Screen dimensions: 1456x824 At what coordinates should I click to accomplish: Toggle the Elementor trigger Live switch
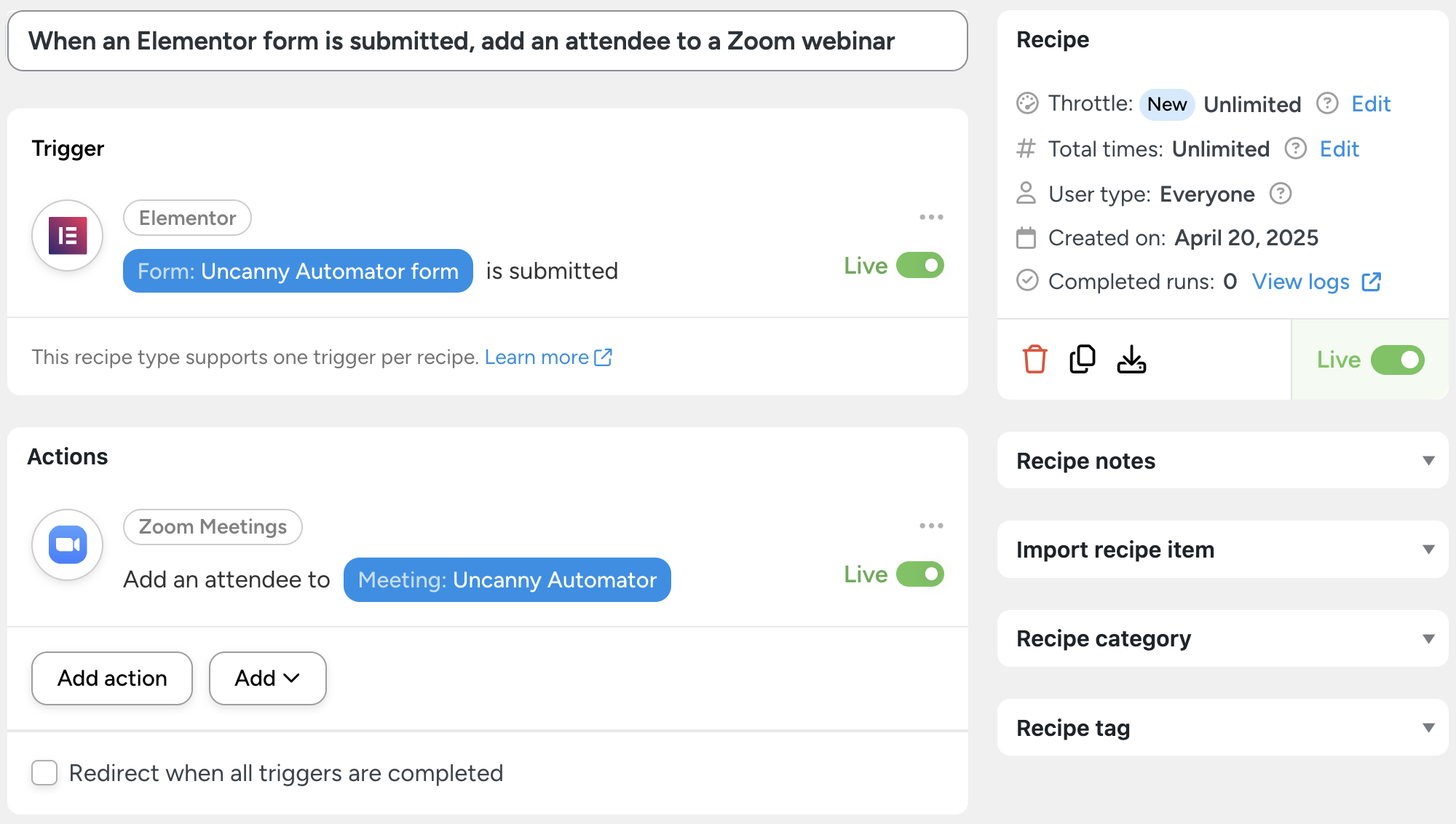pyautogui.click(x=920, y=266)
